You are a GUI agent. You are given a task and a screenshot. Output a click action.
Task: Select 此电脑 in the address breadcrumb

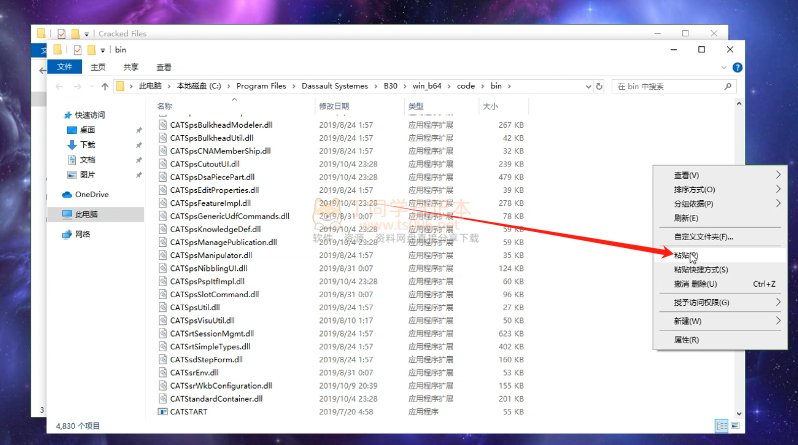(x=150, y=86)
